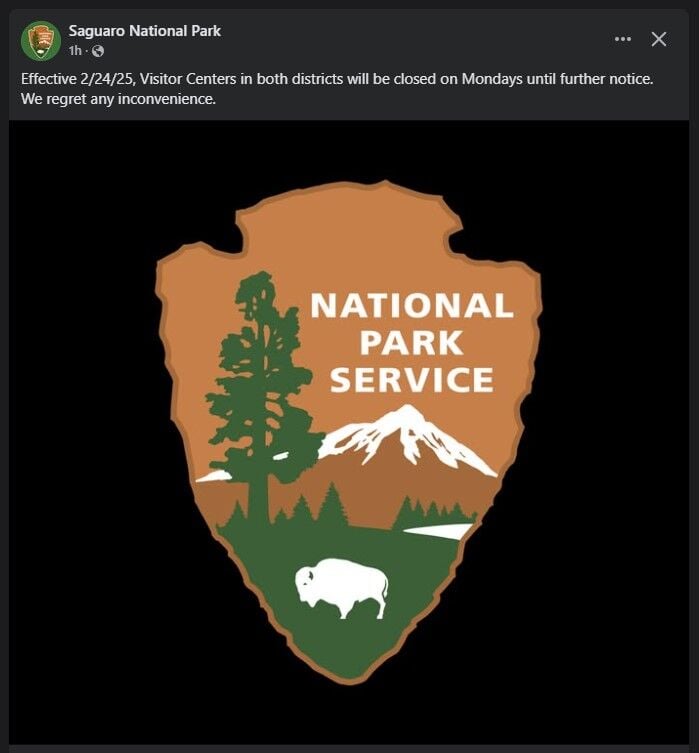
Task: Click the Saguaro National Park page name
Action: pos(145,31)
